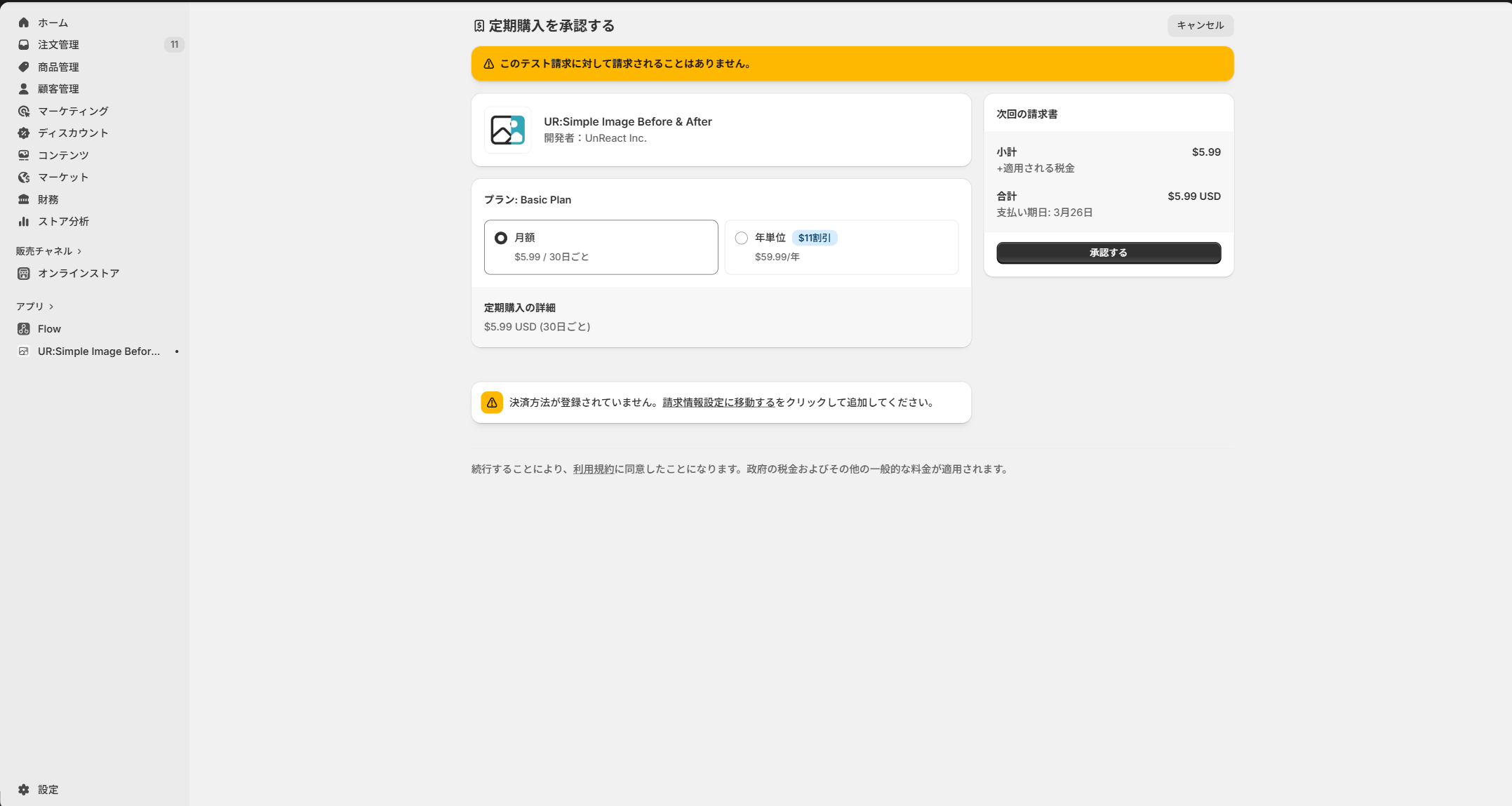Select ホーム in the sidebar
Viewport: 1512px width, 806px height.
point(53,22)
